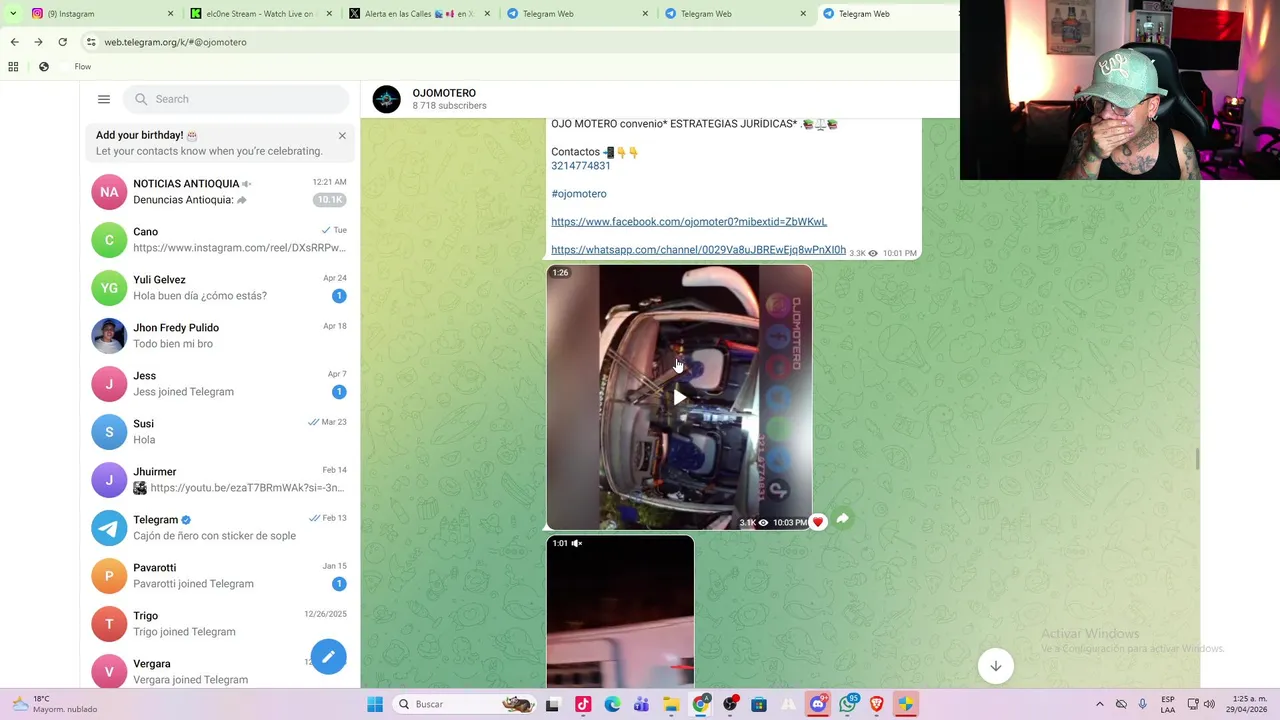Close the Instagram browser tab
Screen dimensions: 1280x720
click(x=170, y=14)
